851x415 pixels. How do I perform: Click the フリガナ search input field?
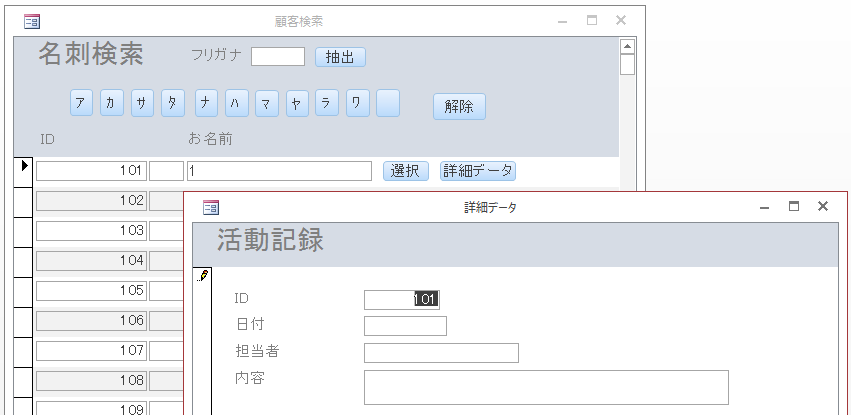(x=278, y=57)
